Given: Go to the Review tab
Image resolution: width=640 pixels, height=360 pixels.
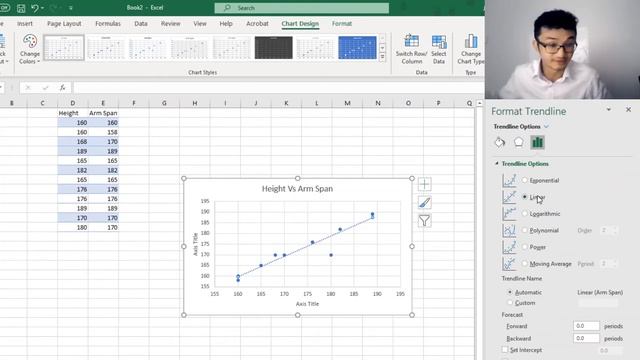Looking at the screenshot, I should coord(170,24).
